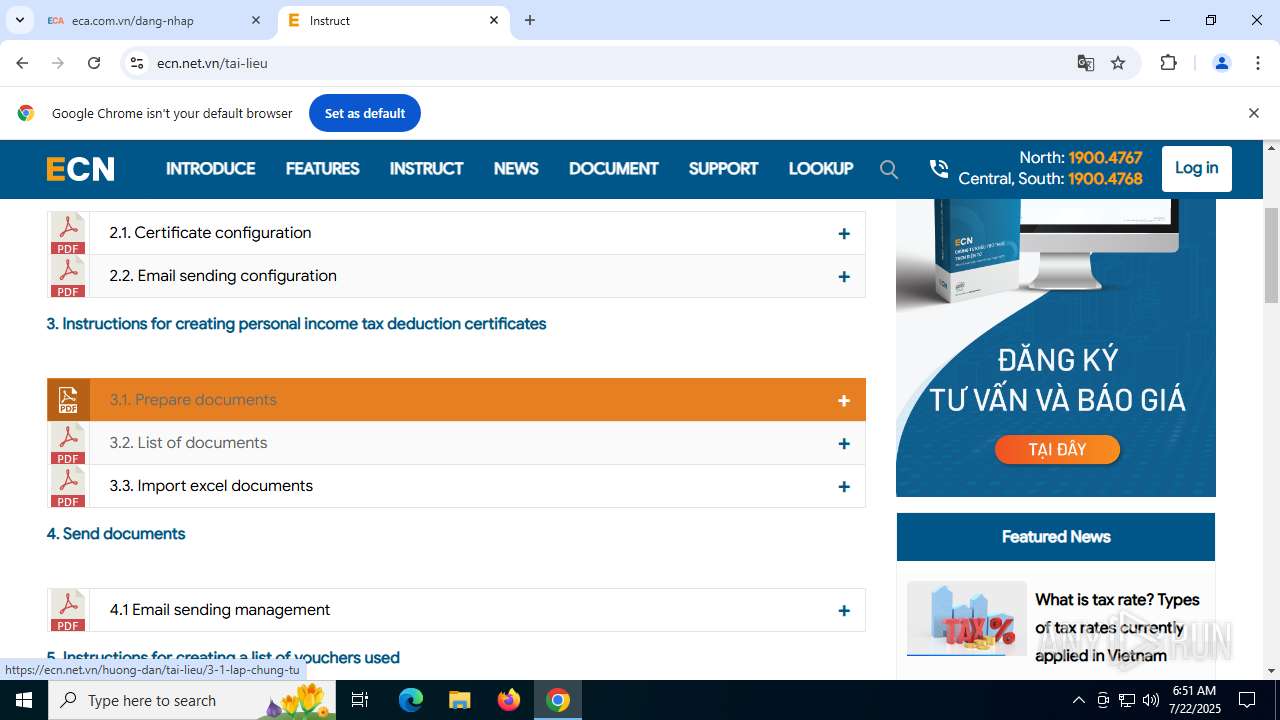Expand 3.1 Prepare documents with plus
This screenshot has width=1280, height=720.
tap(844, 400)
